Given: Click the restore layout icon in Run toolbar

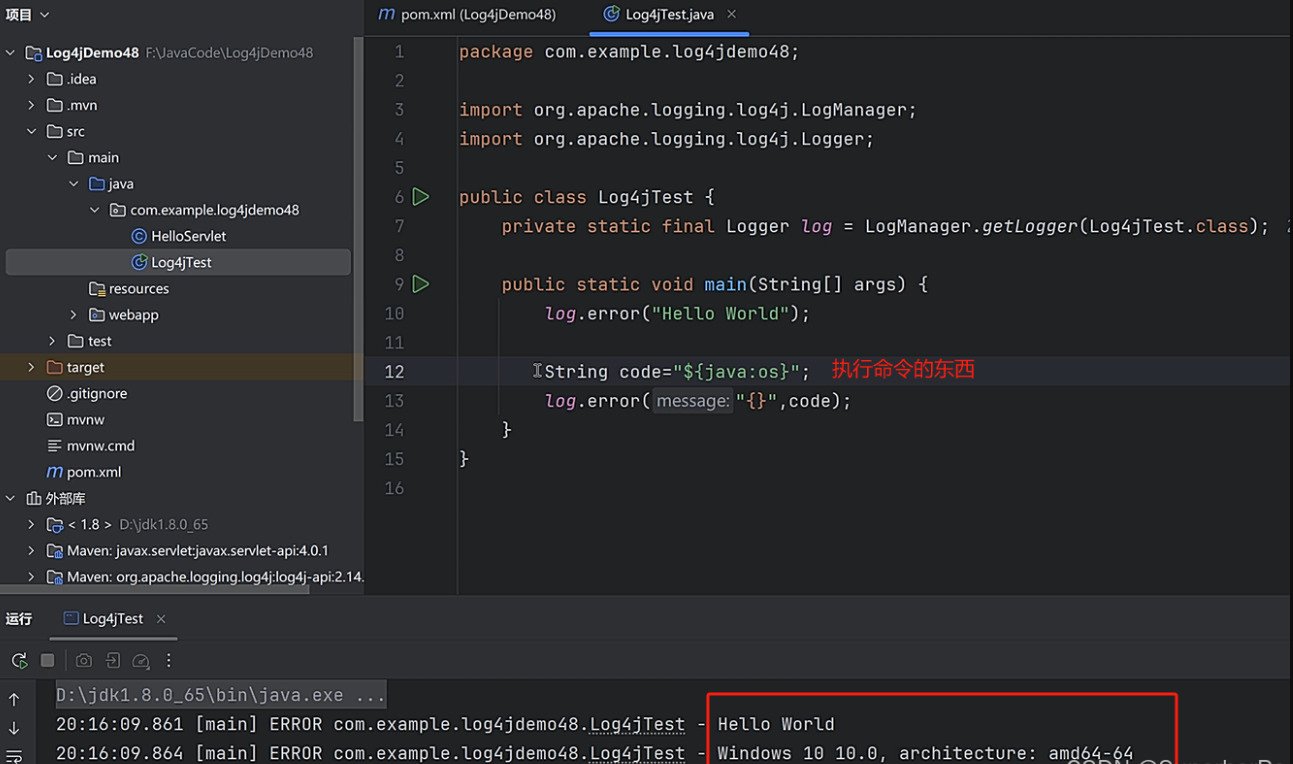Looking at the screenshot, I should point(112,660).
